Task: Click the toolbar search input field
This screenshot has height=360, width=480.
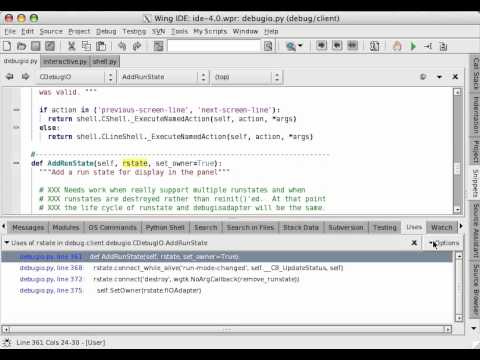Action: pyautogui.click(x=214, y=46)
